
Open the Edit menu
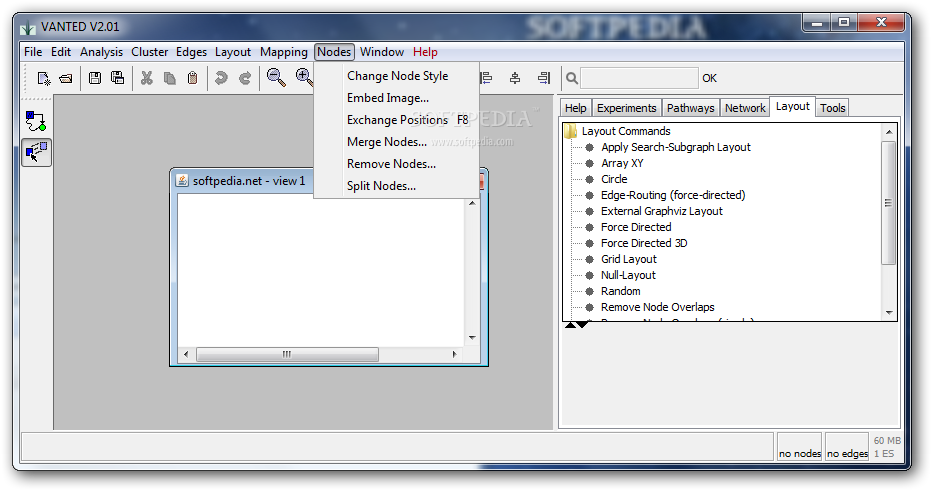(61, 52)
